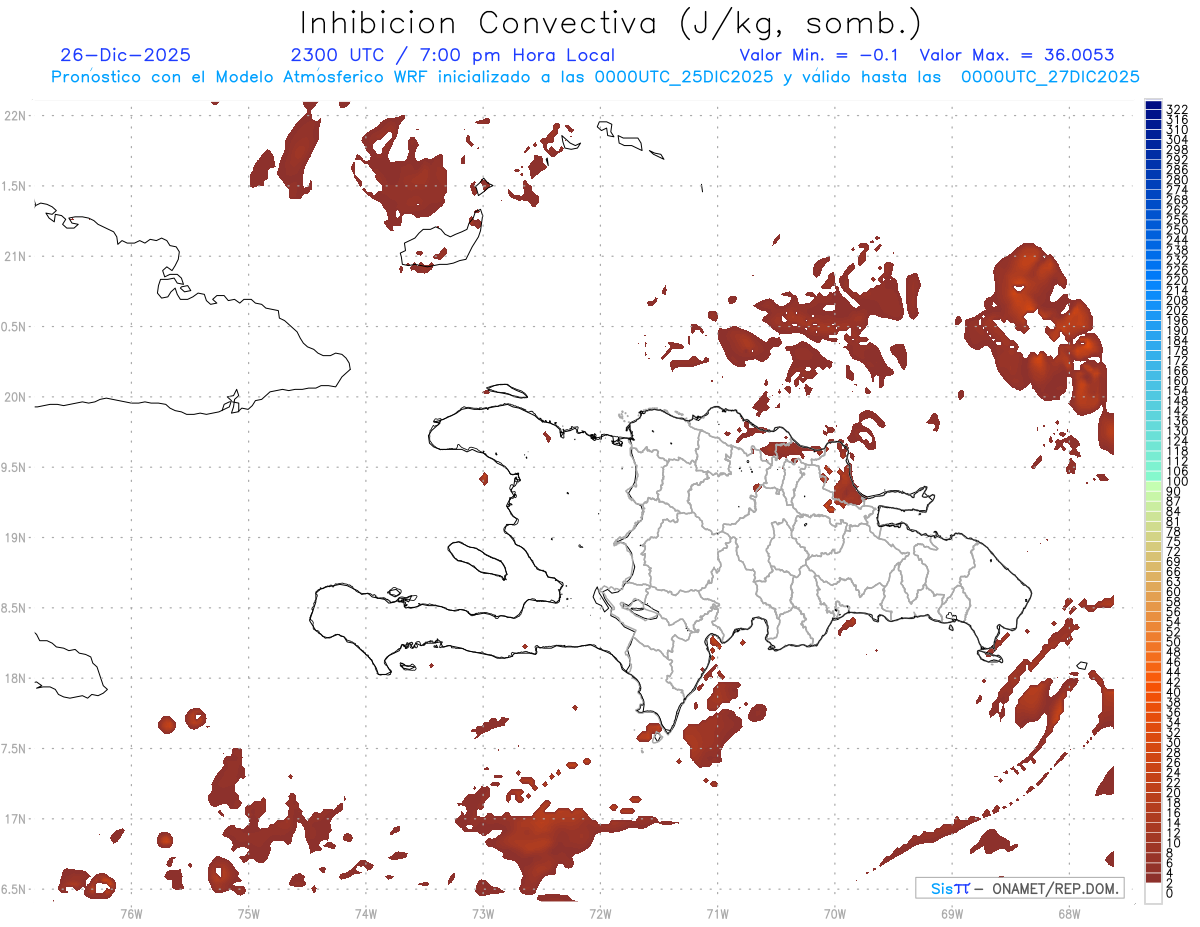The height and width of the screenshot is (927, 1200).
Task: Click the '18N' latitude label
Action: click(x=17, y=679)
